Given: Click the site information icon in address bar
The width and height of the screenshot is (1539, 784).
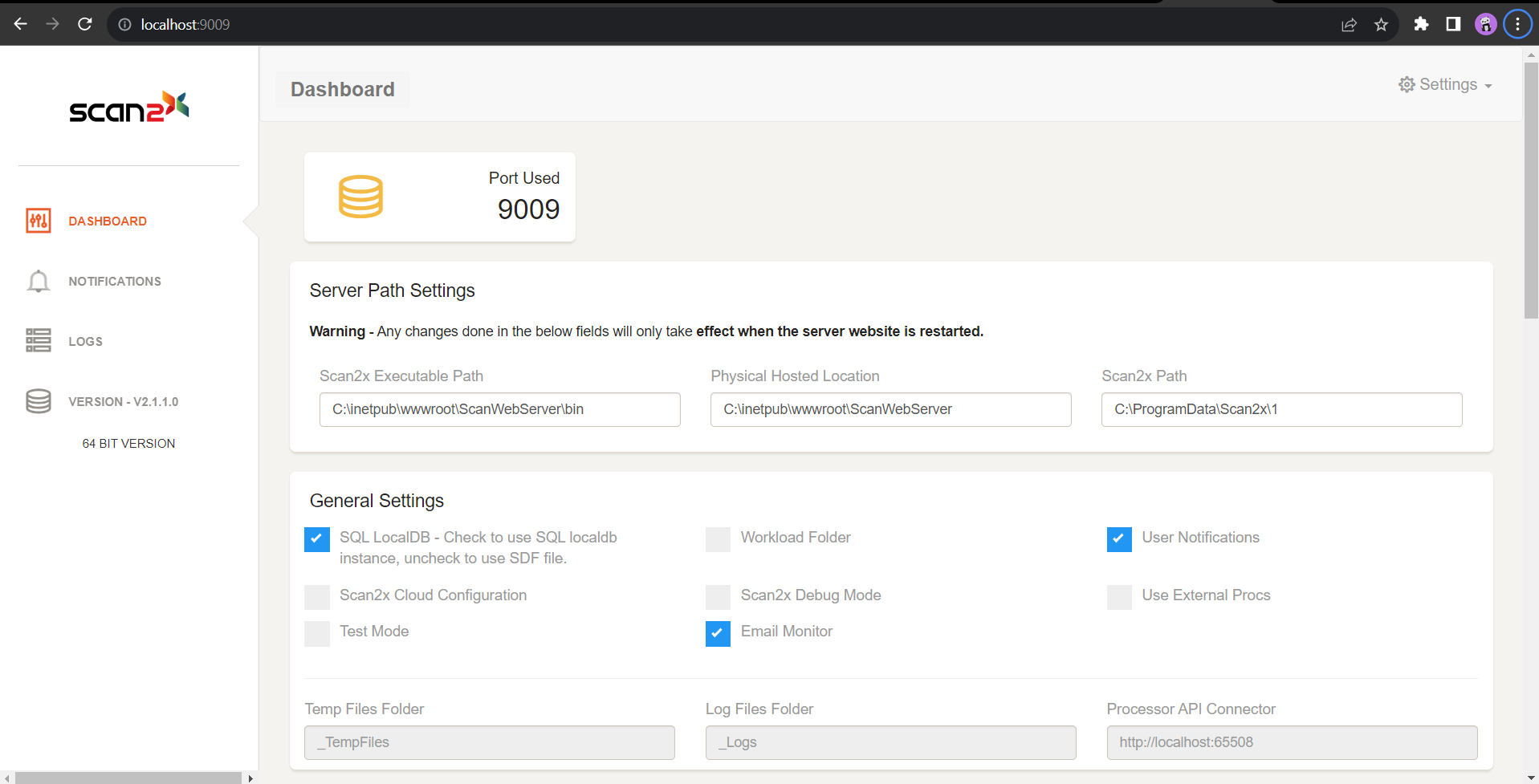Looking at the screenshot, I should tap(124, 25).
